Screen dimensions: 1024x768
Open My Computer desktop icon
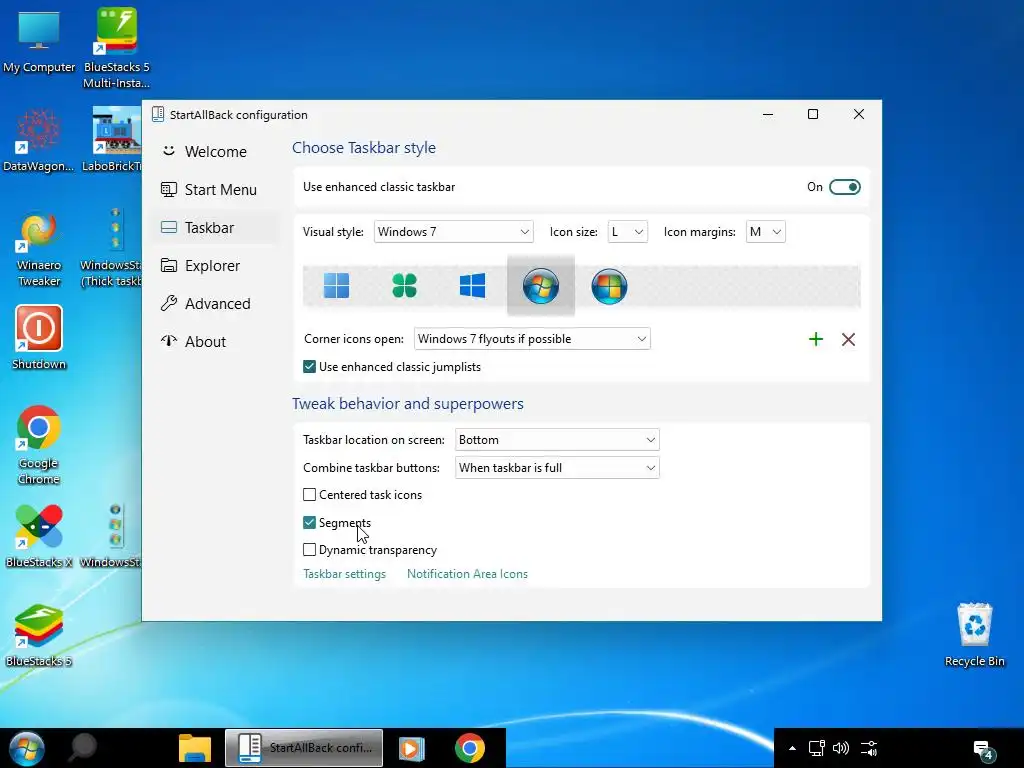coord(39,40)
